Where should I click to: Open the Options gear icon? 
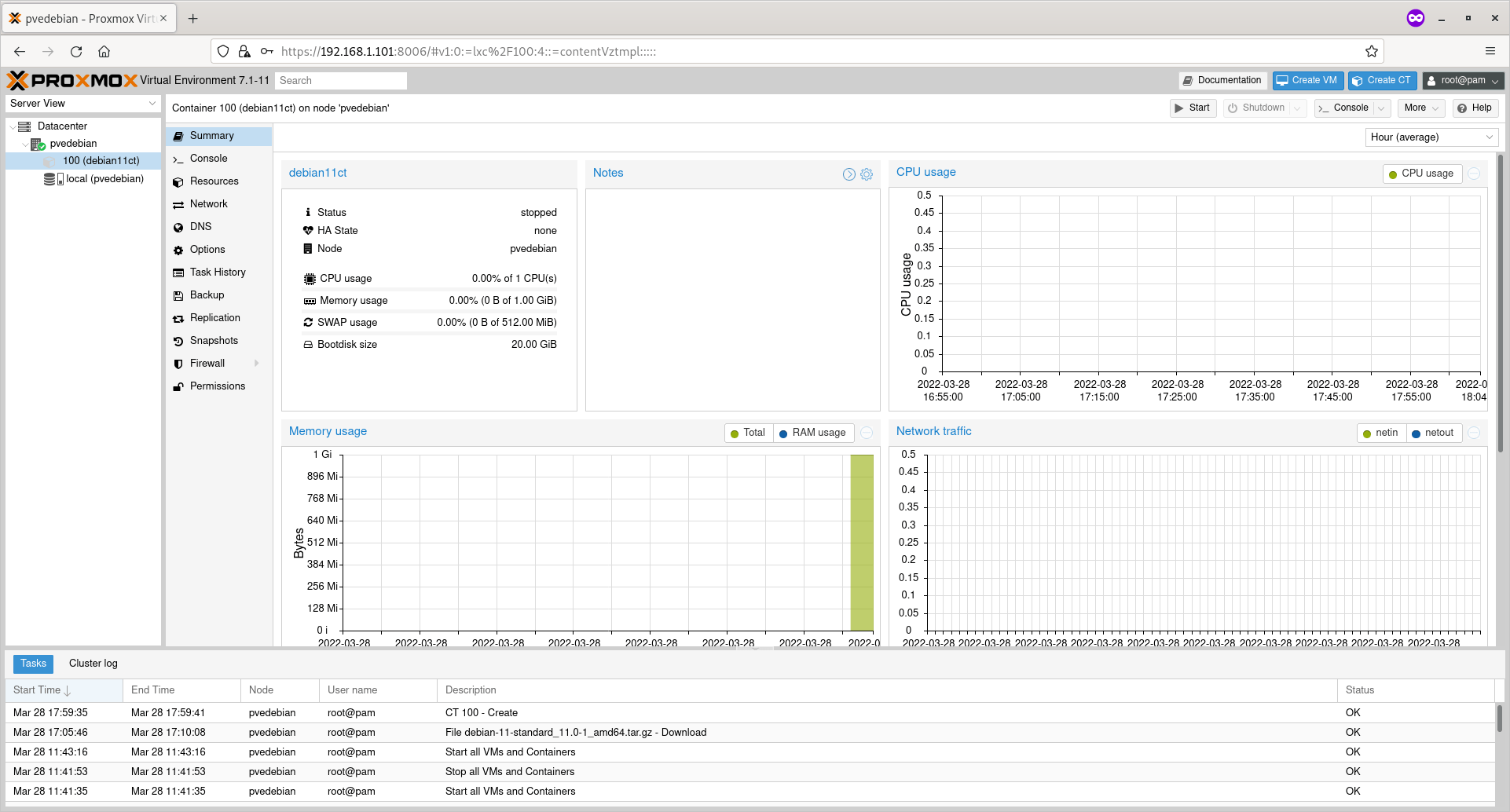coord(178,250)
